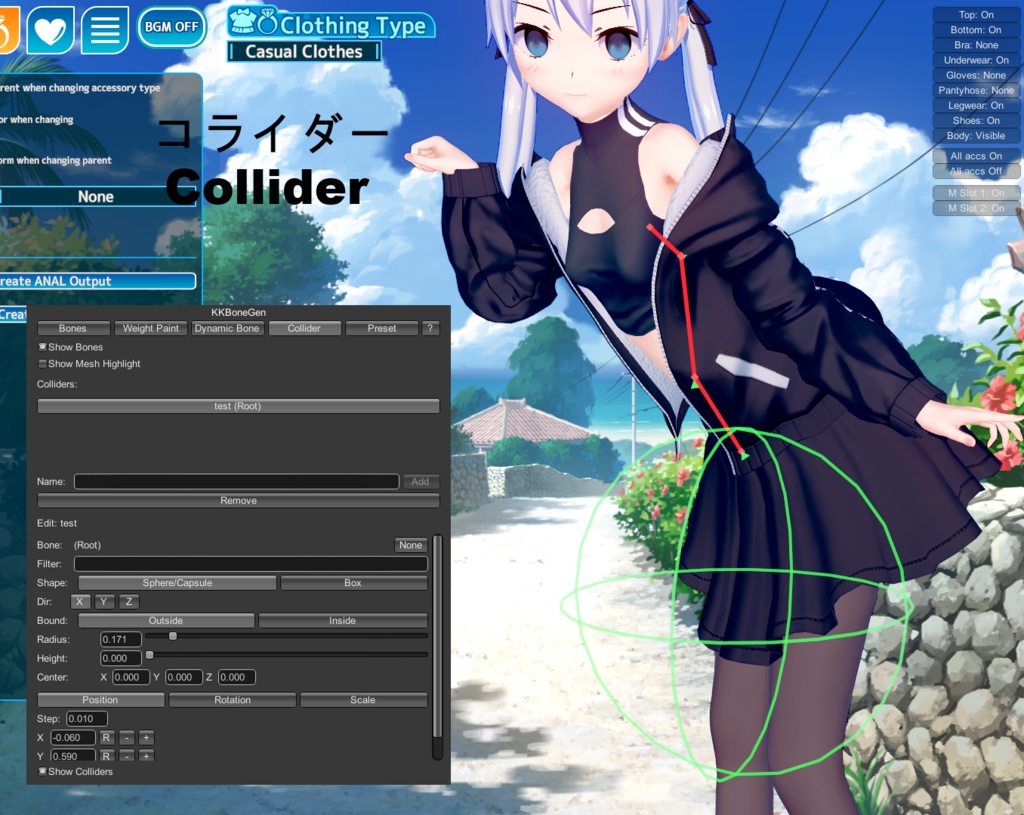The image size is (1024, 815).
Task: Adjust the Height slider handle
Action: 150,655
